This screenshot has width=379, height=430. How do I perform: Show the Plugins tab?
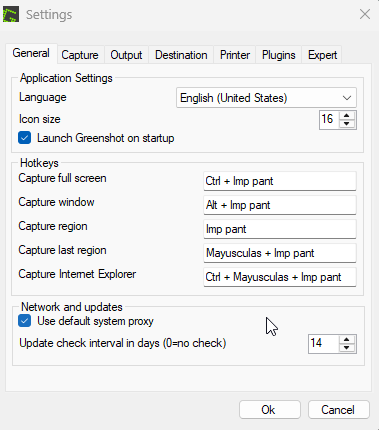[279, 55]
